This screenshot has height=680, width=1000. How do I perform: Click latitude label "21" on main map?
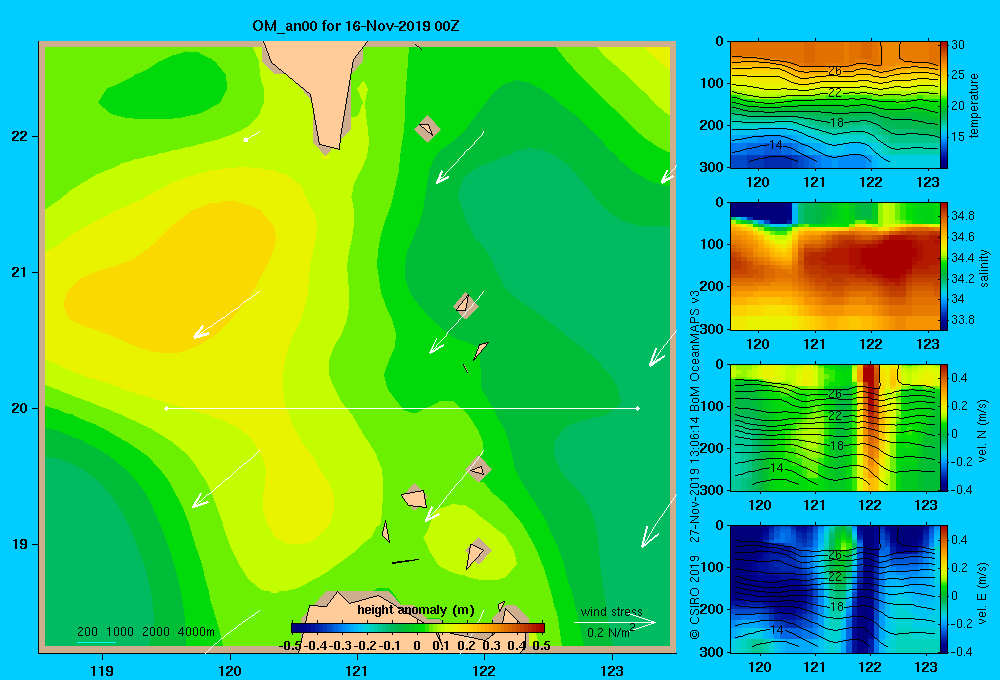[x=20, y=272]
